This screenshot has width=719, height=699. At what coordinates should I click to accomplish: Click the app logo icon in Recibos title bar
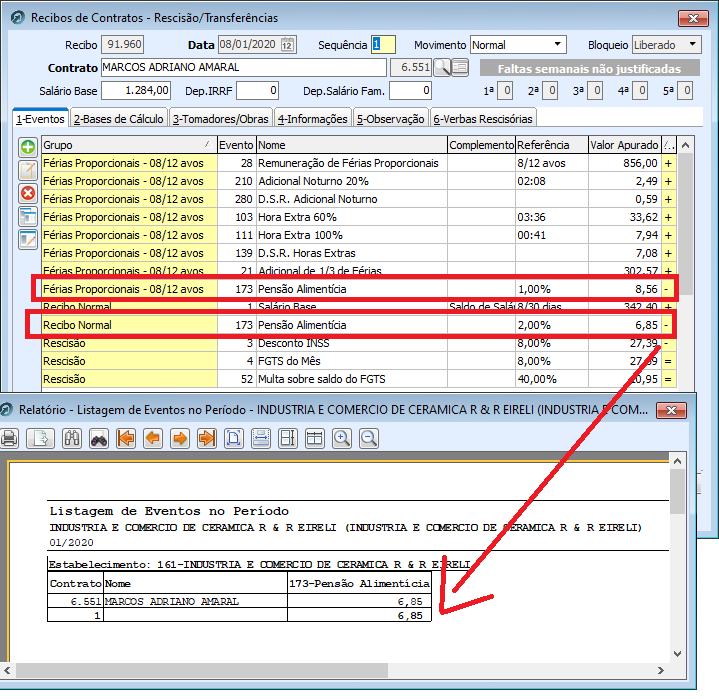point(17,18)
